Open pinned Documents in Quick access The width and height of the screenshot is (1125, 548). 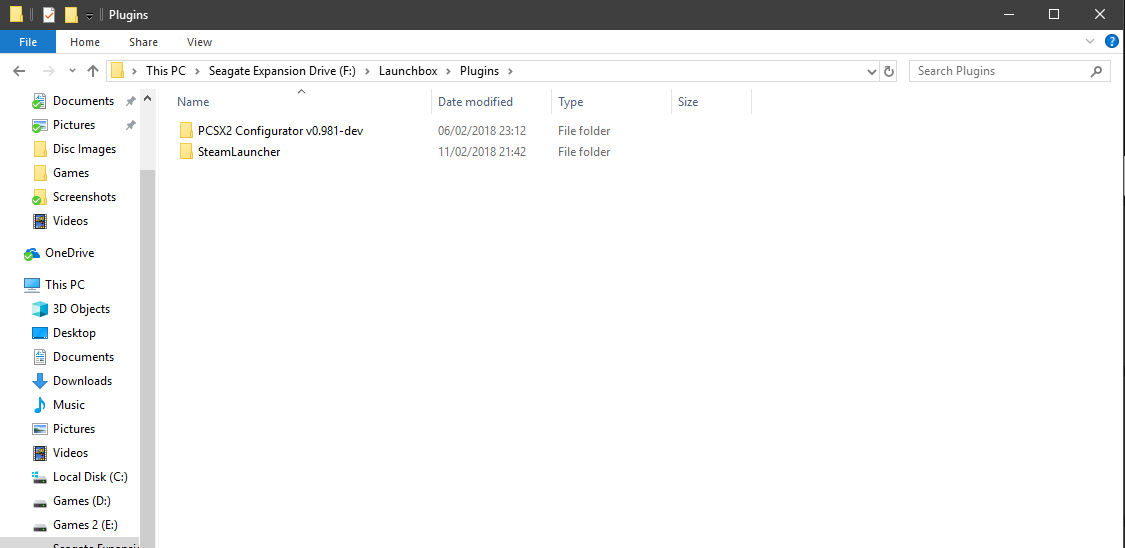pyautogui.click(x=83, y=101)
